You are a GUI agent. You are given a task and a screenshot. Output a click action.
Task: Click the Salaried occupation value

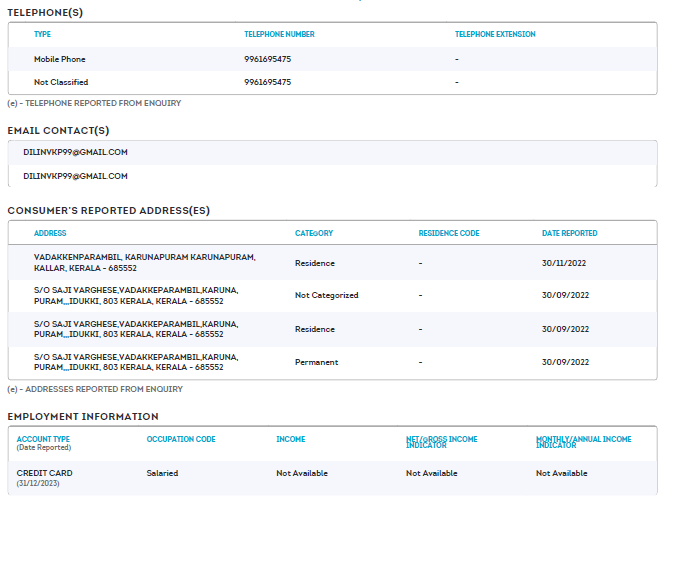(162, 473)
